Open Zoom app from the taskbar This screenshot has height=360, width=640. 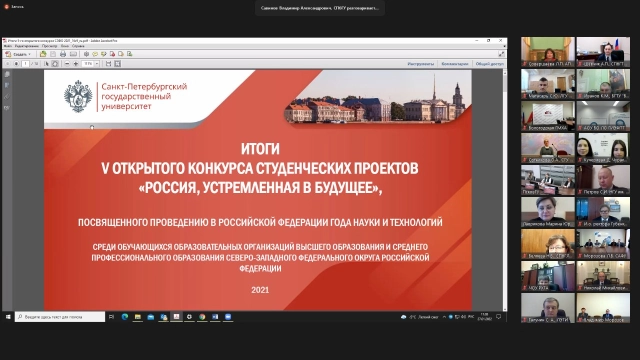click(x=228, y=317)
